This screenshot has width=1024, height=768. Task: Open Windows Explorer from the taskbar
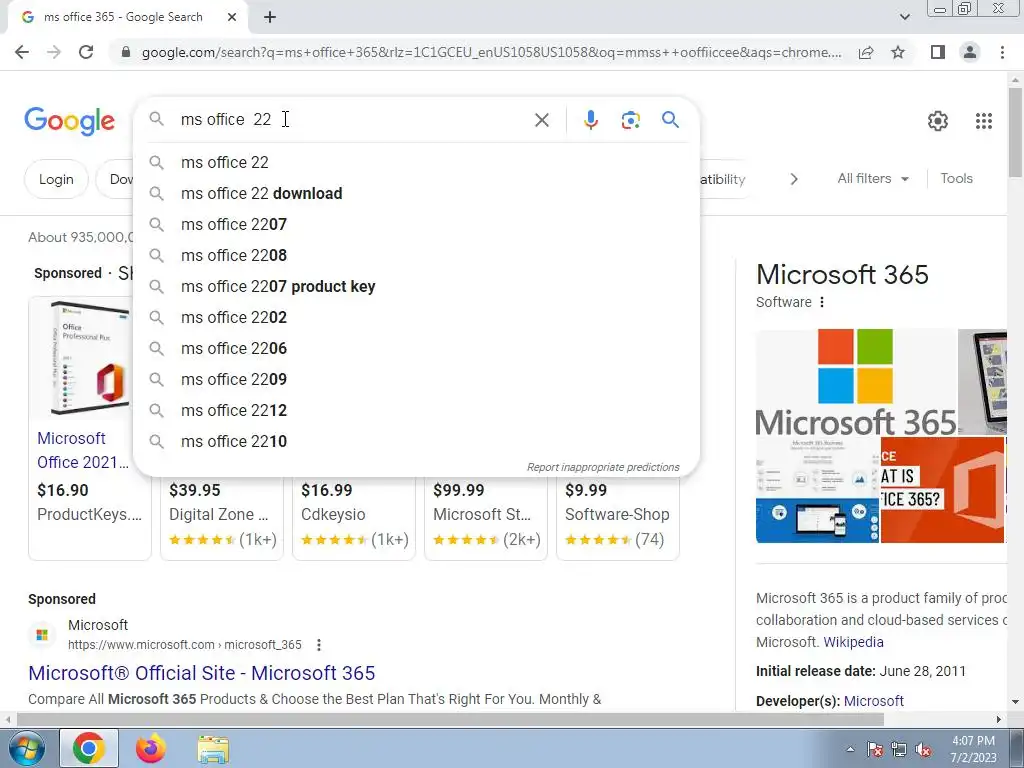pyautogui.click(x=213, y=749)
